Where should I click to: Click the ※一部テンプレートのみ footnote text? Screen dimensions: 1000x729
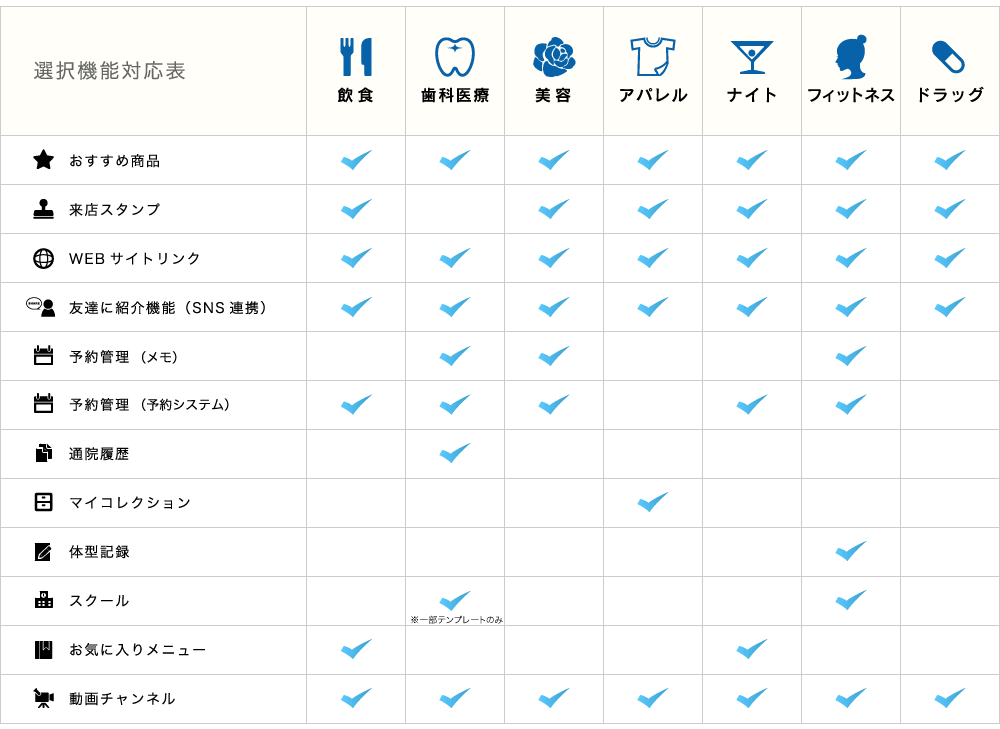coord(456,620)
